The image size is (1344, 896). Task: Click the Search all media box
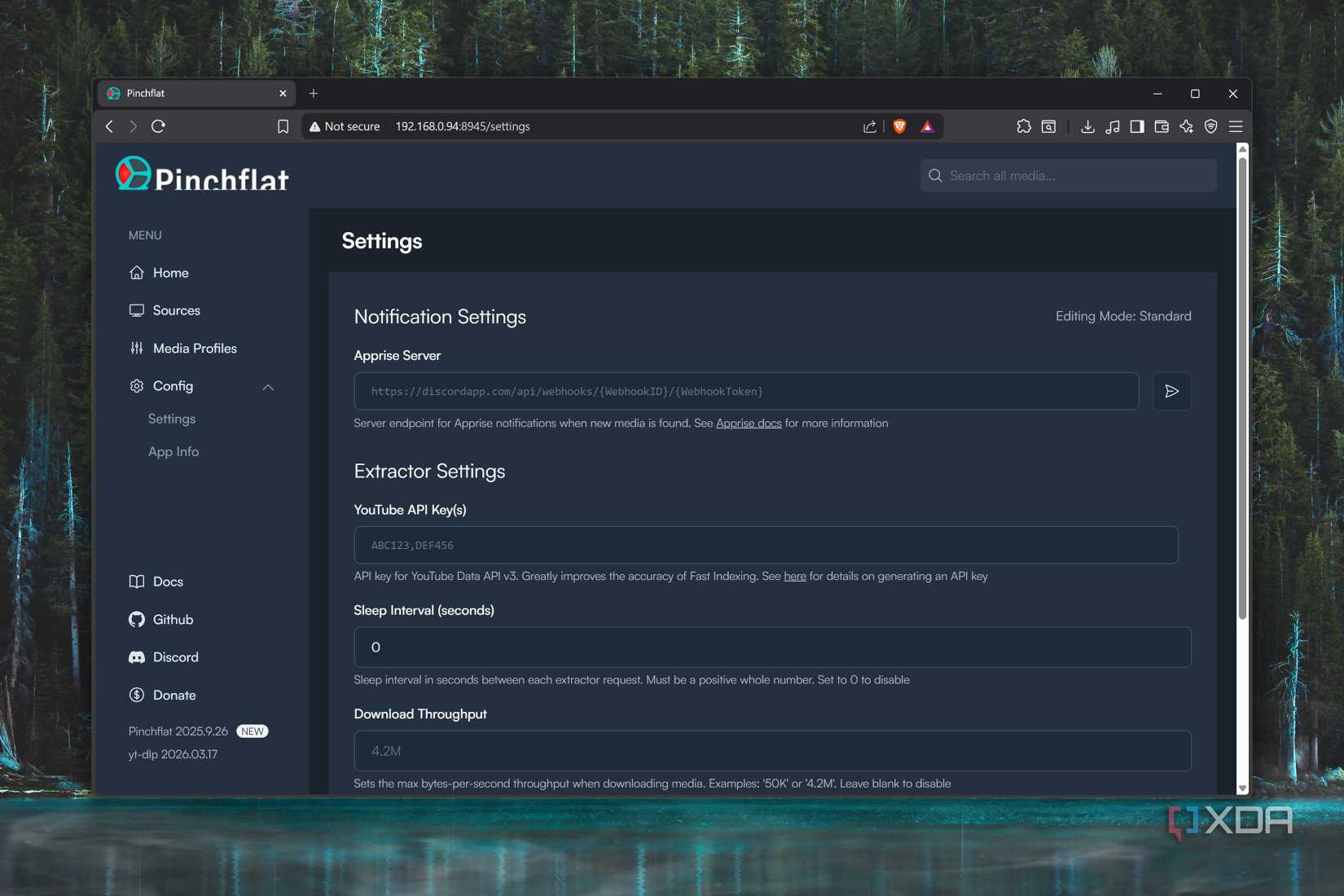click(1069, 176)
